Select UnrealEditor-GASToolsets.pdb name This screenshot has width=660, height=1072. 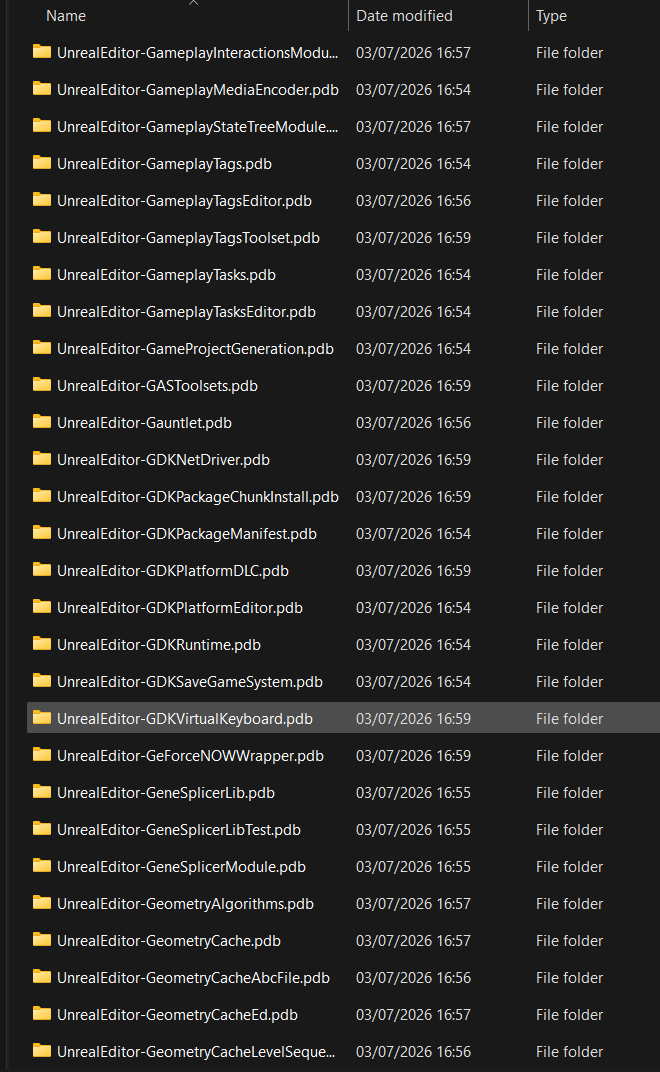pyautogui.click(x=157, y=385)
